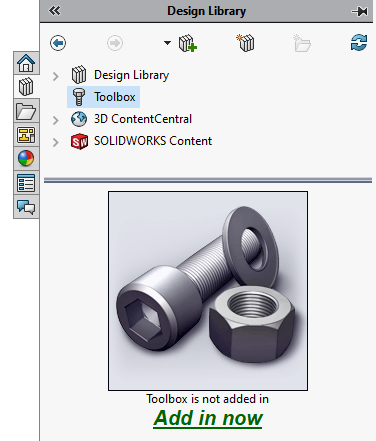Select the Design Library tab

26,87
